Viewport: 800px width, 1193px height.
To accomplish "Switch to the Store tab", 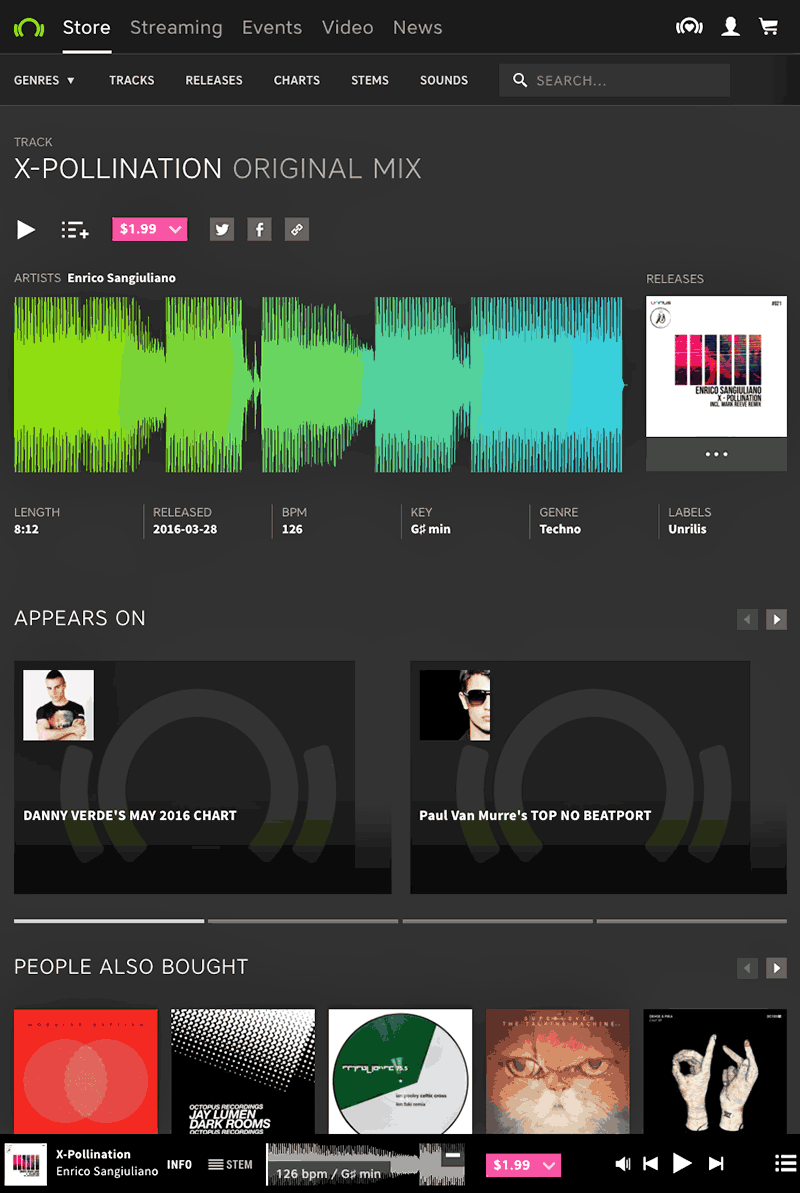I will pos(87,27).
